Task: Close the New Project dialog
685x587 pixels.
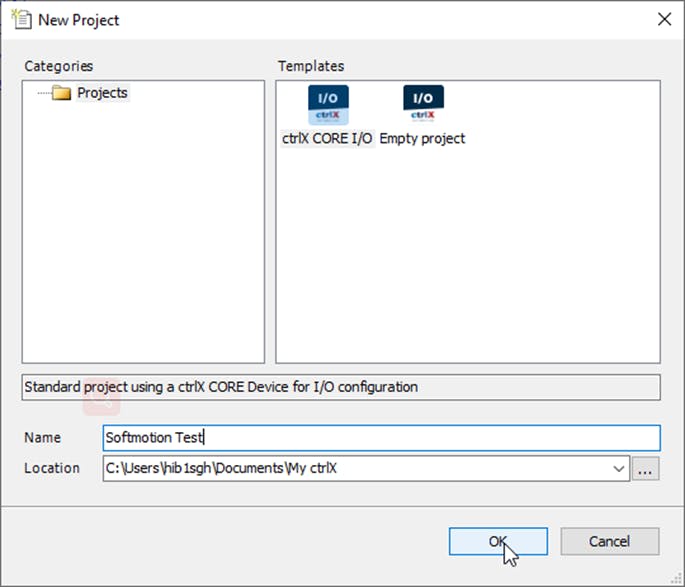Action: click(664, 19)
